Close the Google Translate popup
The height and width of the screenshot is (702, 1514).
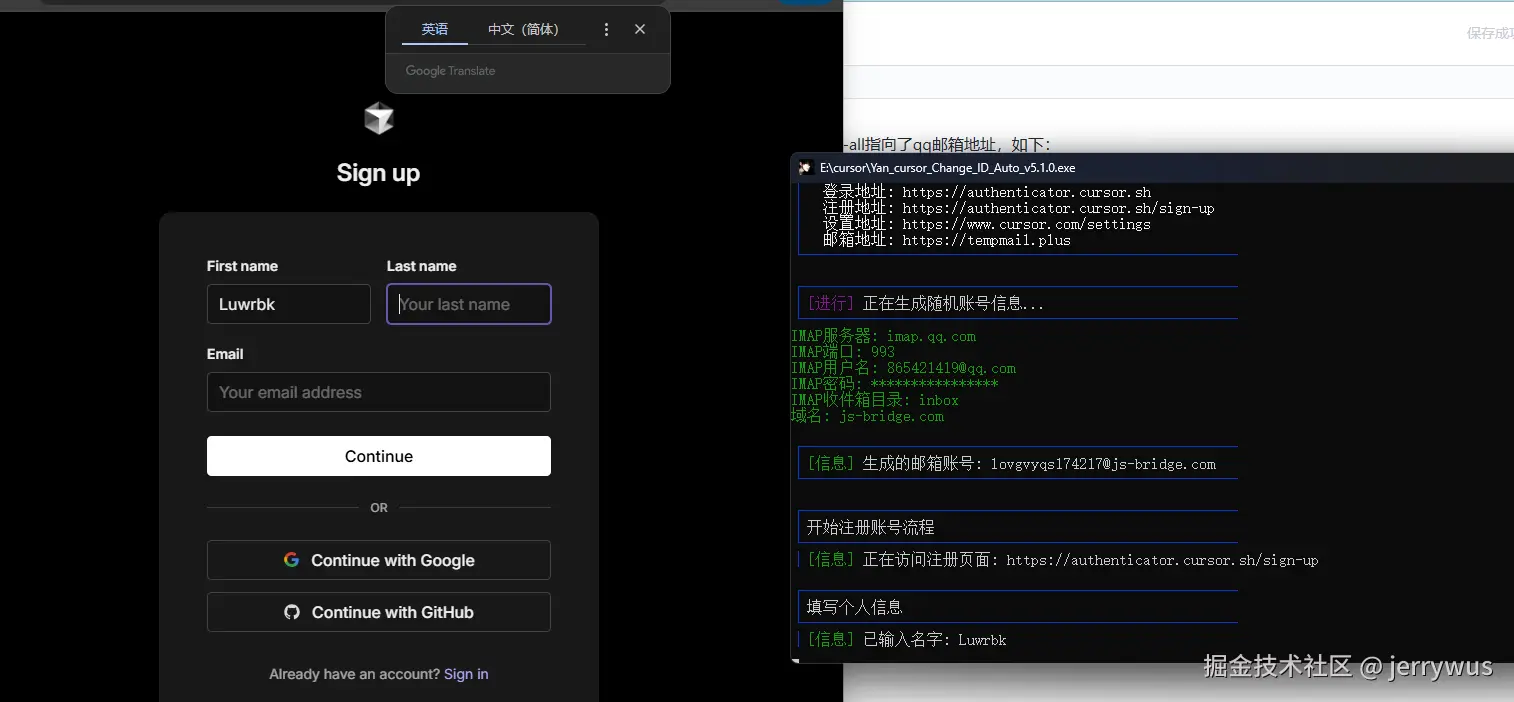[640, 30]
